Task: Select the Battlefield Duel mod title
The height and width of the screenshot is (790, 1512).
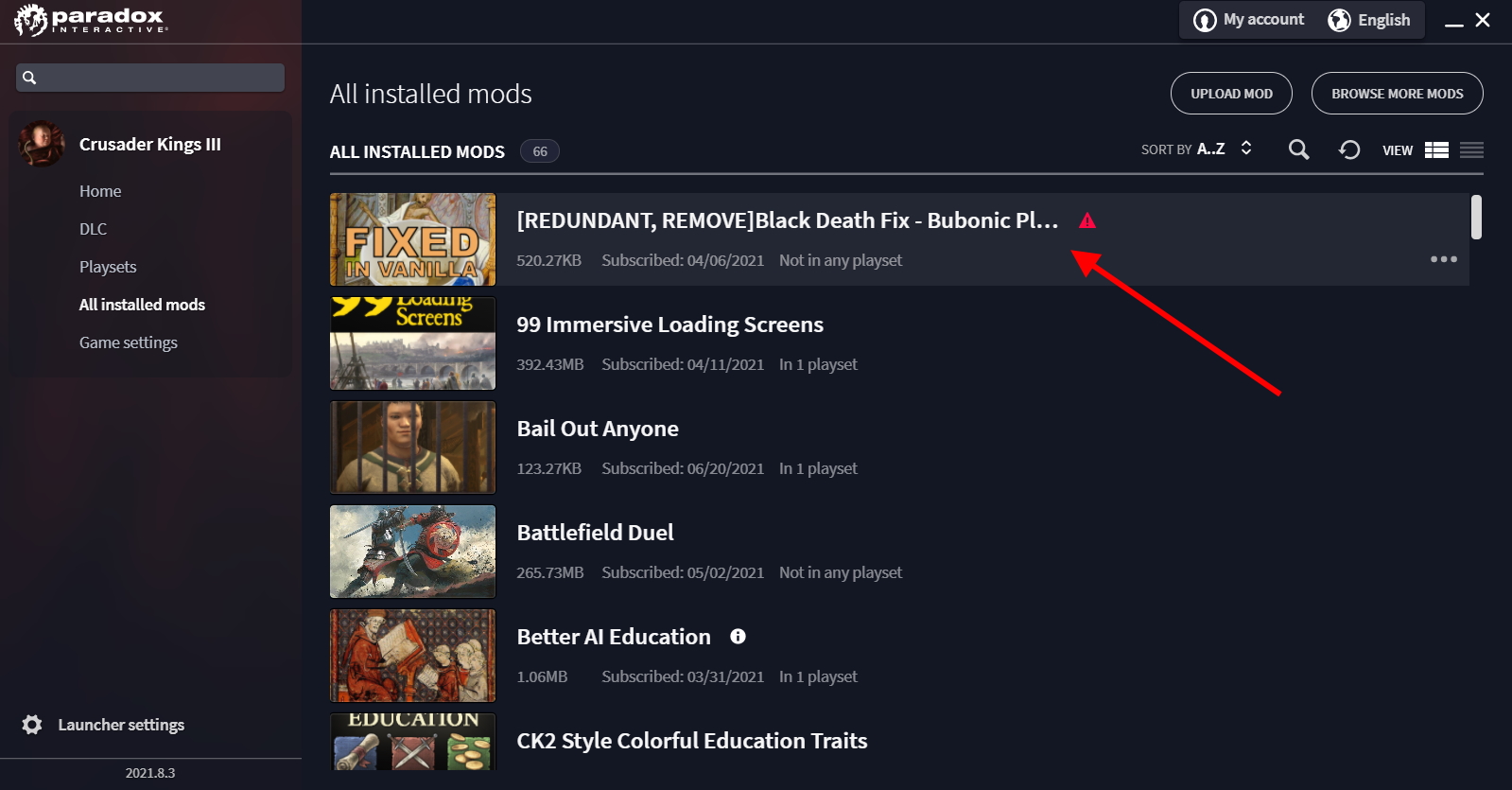Action: click(595, 533)
